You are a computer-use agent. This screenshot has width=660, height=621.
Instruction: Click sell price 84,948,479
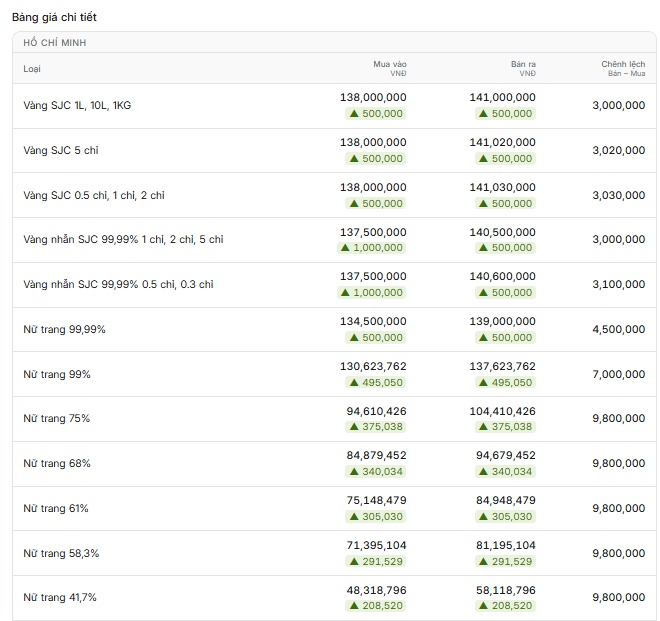(506, 501)
